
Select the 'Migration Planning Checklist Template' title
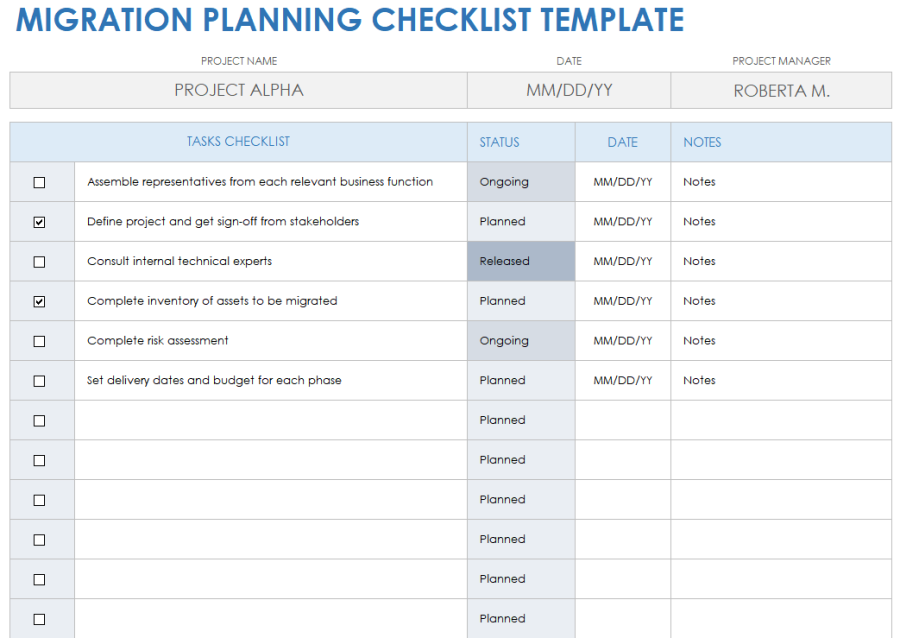(350, 20)
